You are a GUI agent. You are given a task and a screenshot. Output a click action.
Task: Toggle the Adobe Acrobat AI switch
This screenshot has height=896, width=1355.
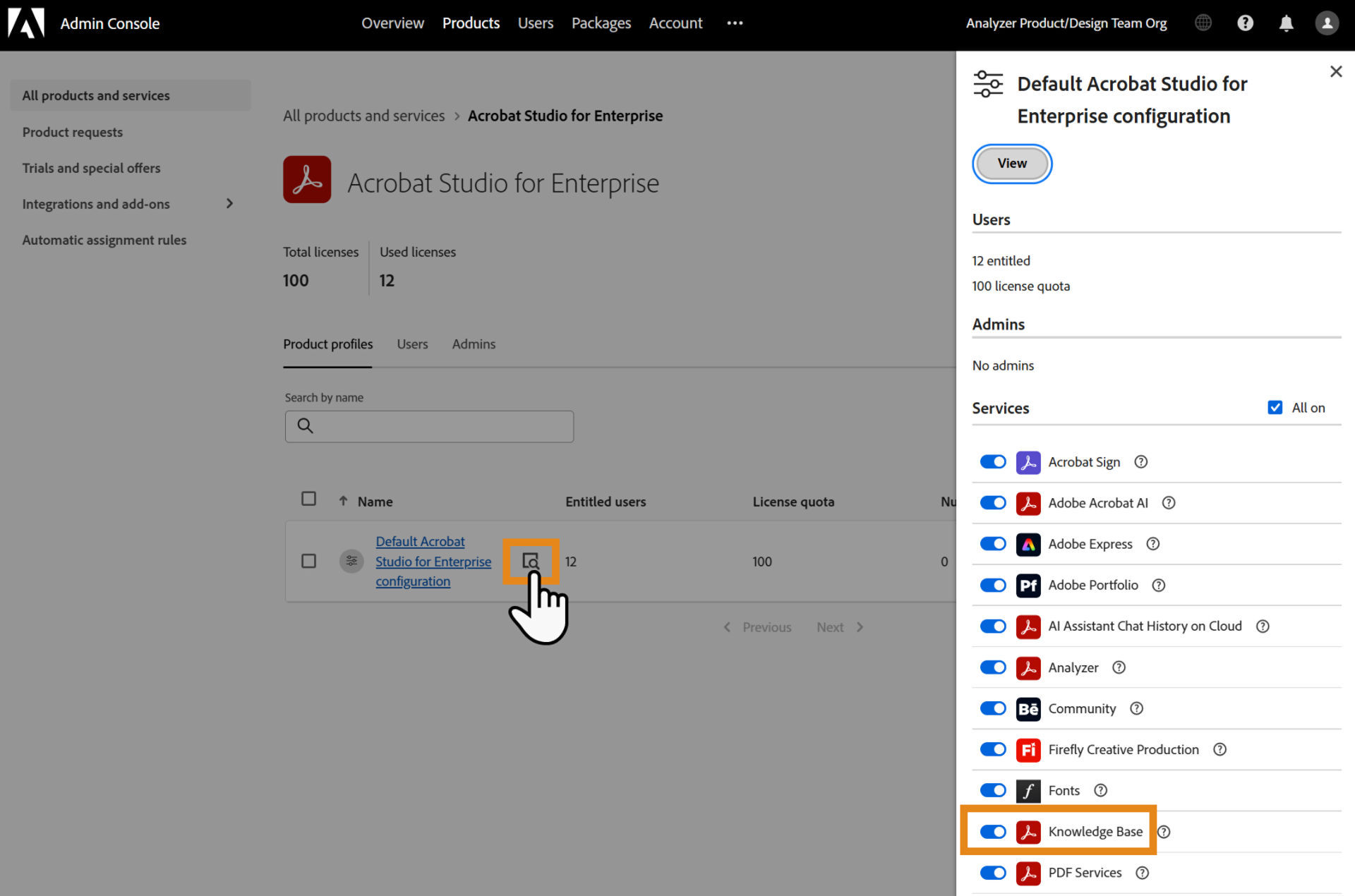993,502
